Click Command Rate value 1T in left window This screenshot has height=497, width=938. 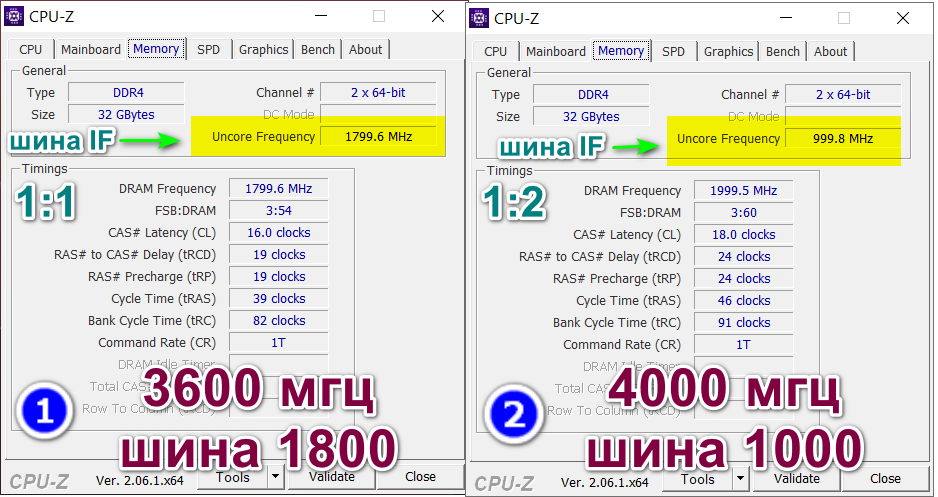click(x=279, y=343)
